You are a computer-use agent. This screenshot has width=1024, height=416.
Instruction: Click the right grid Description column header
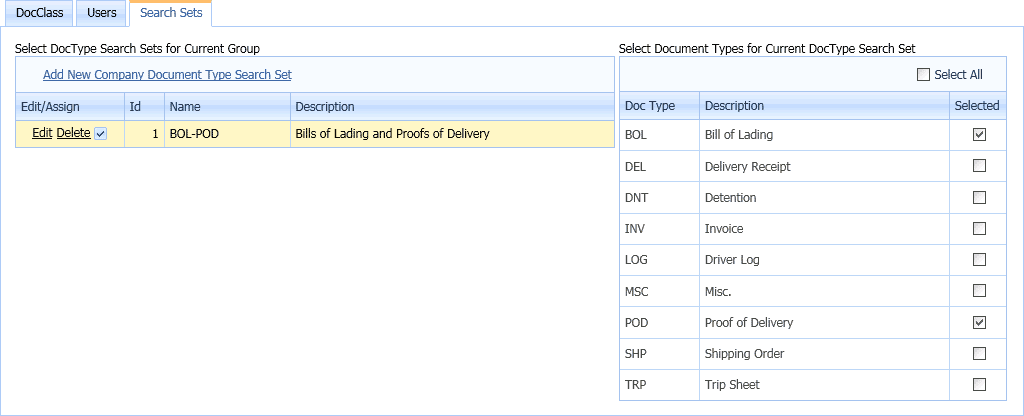pos(824,105)
